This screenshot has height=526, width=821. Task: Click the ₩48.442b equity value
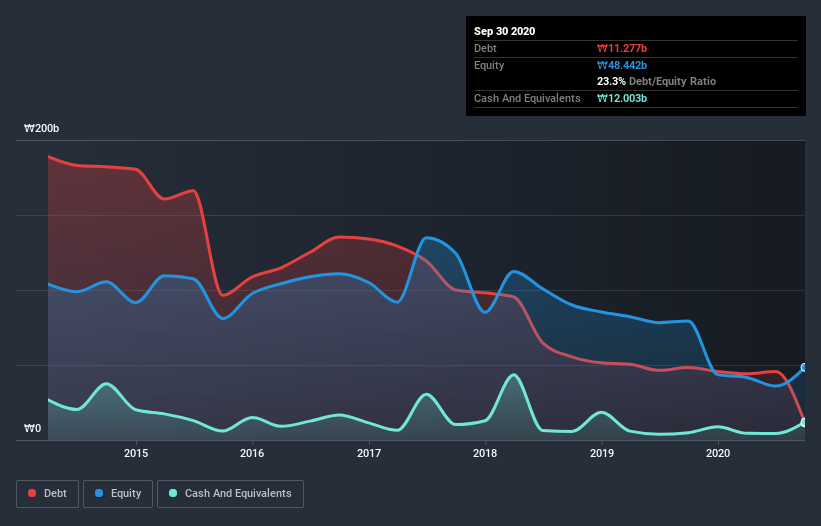coord(622,65)
